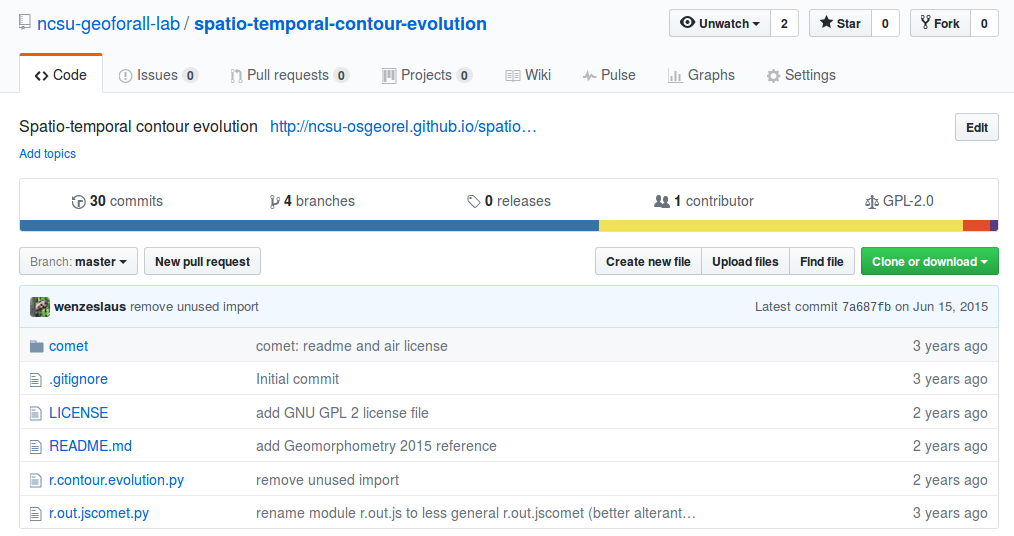1014x536 pixels.
Task: Click the wenzeslaus author name
Action: 90,306
